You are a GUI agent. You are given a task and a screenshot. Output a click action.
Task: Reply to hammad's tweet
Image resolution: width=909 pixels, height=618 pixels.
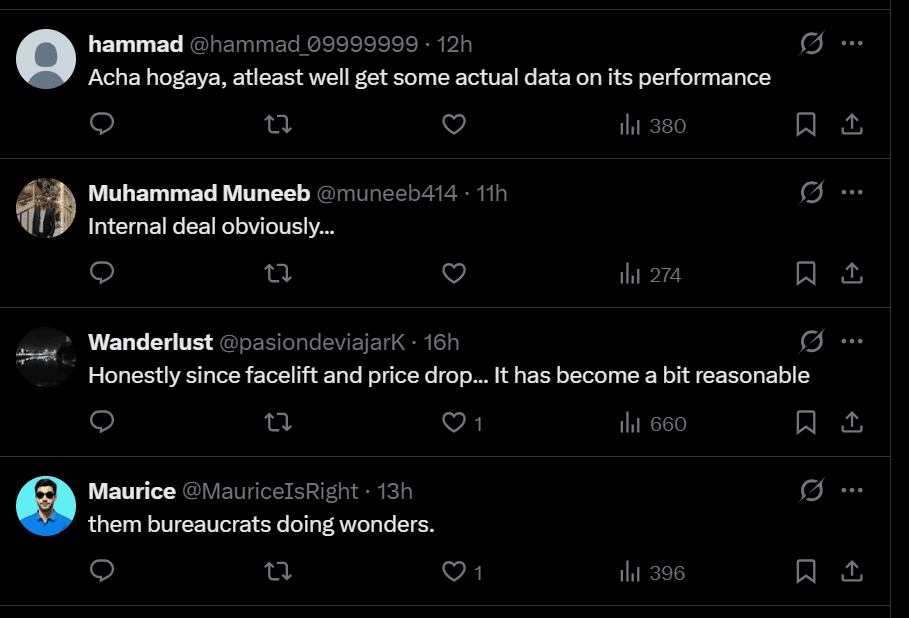pos(102,125)
